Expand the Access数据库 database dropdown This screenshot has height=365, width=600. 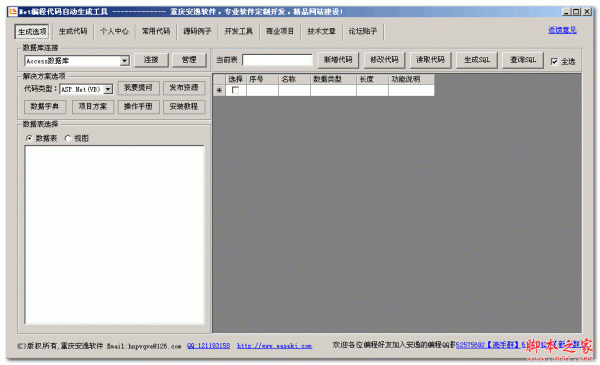pyautogui.click(x=124, y=61)
